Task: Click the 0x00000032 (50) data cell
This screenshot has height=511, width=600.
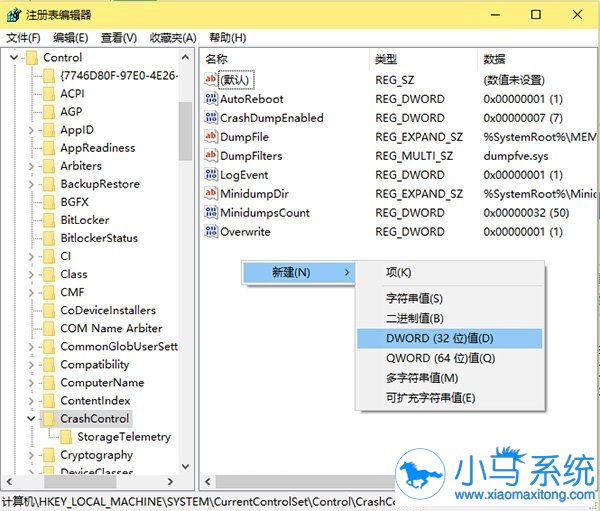Action: (x=526, y=212)
